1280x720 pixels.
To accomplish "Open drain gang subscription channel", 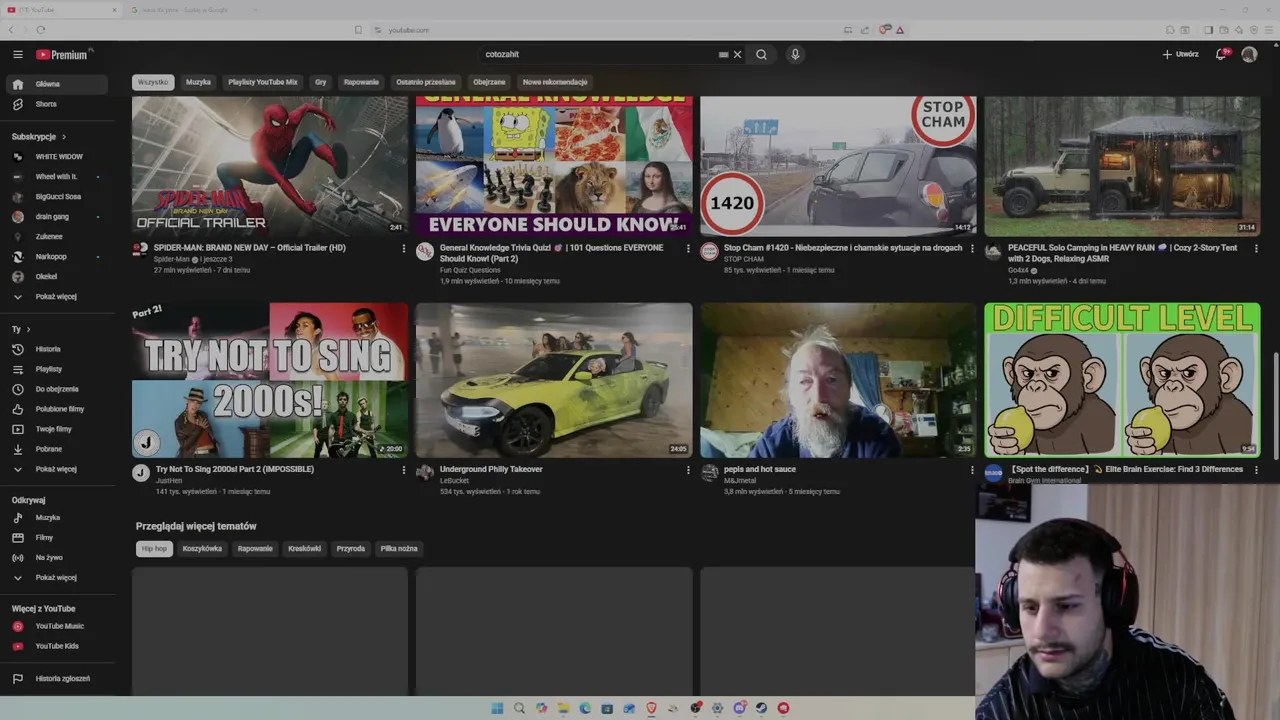I will point(56,217).
